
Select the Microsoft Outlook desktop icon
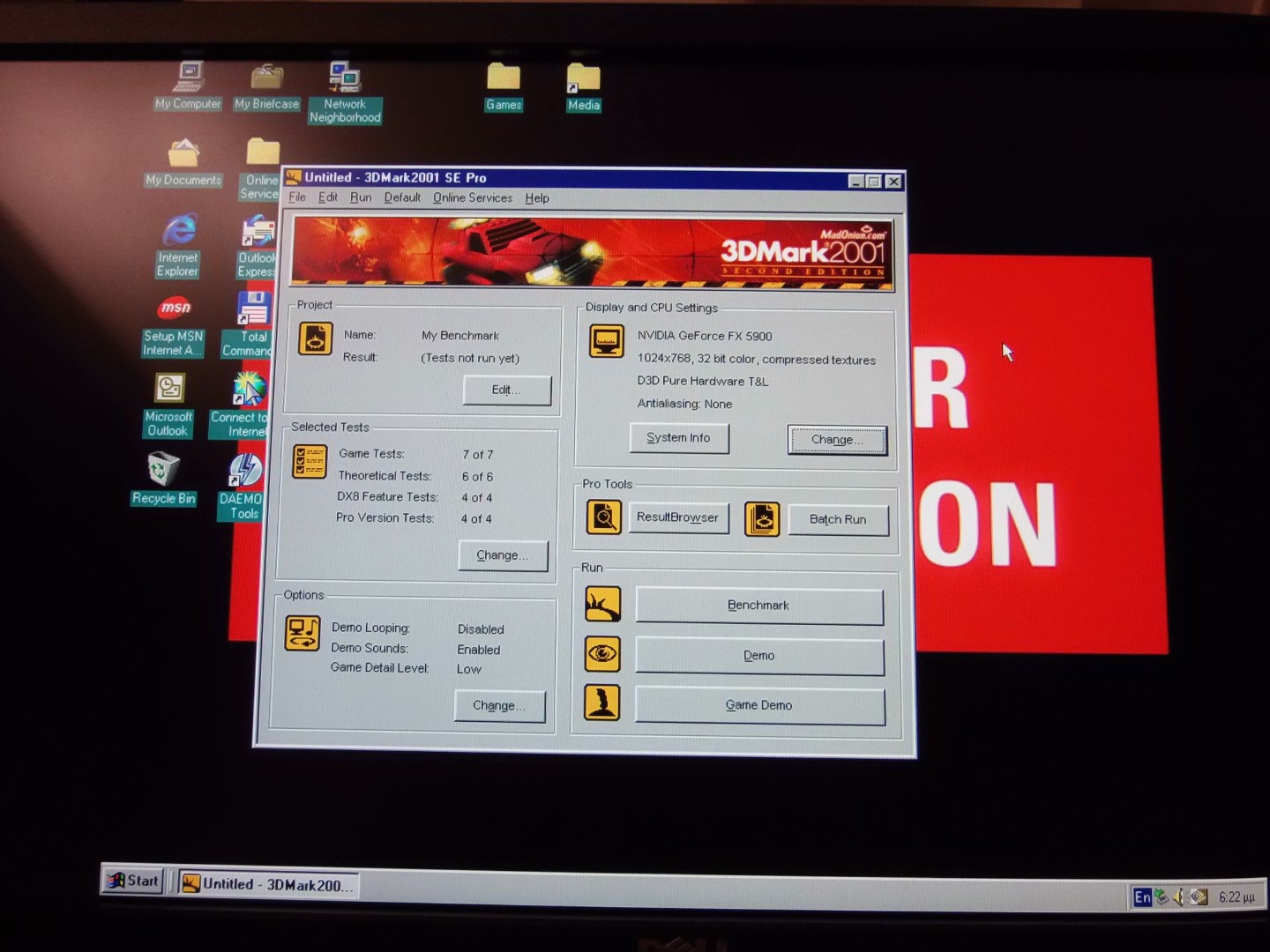(x=168, y=405)
